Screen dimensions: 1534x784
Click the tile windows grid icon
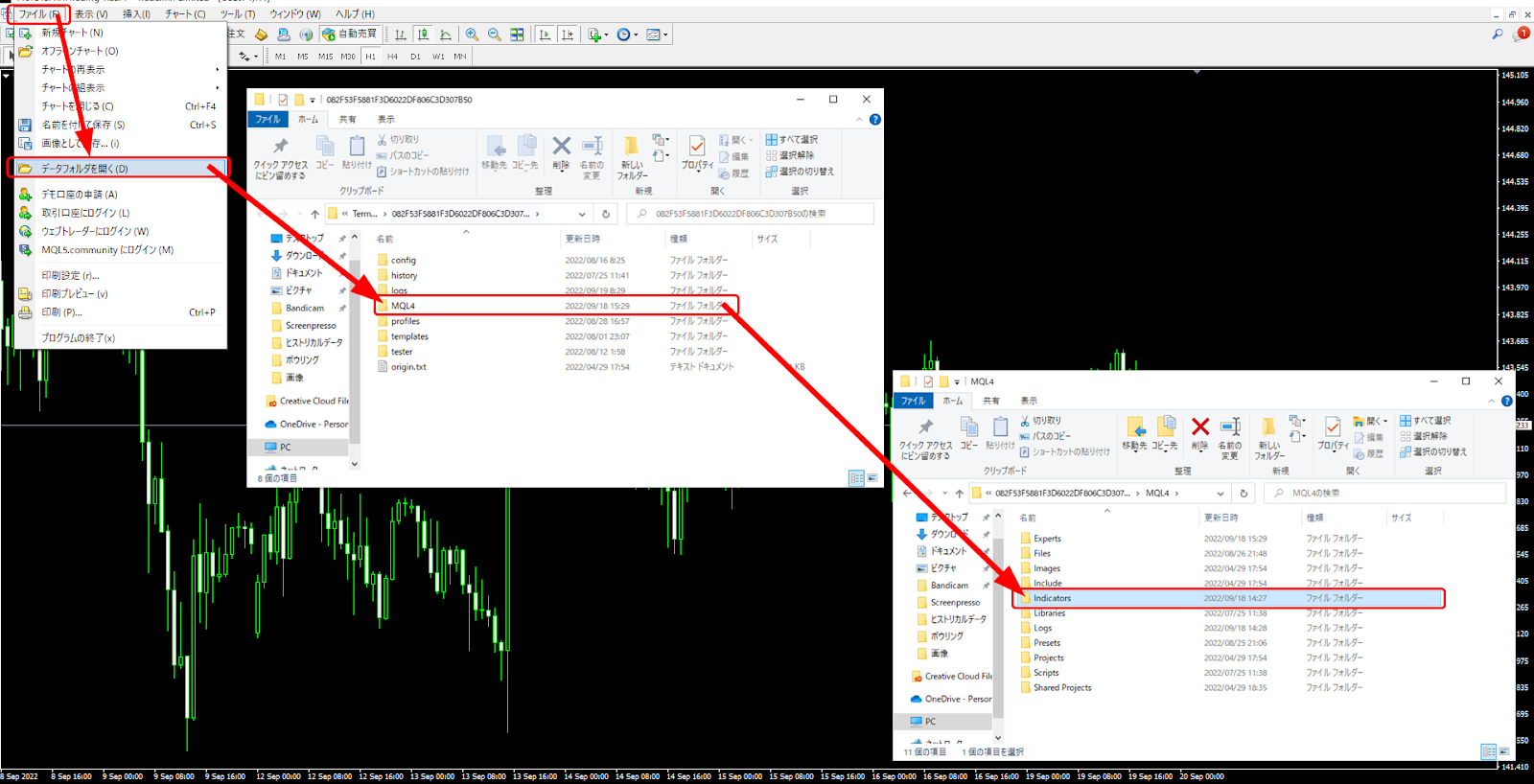517,35
